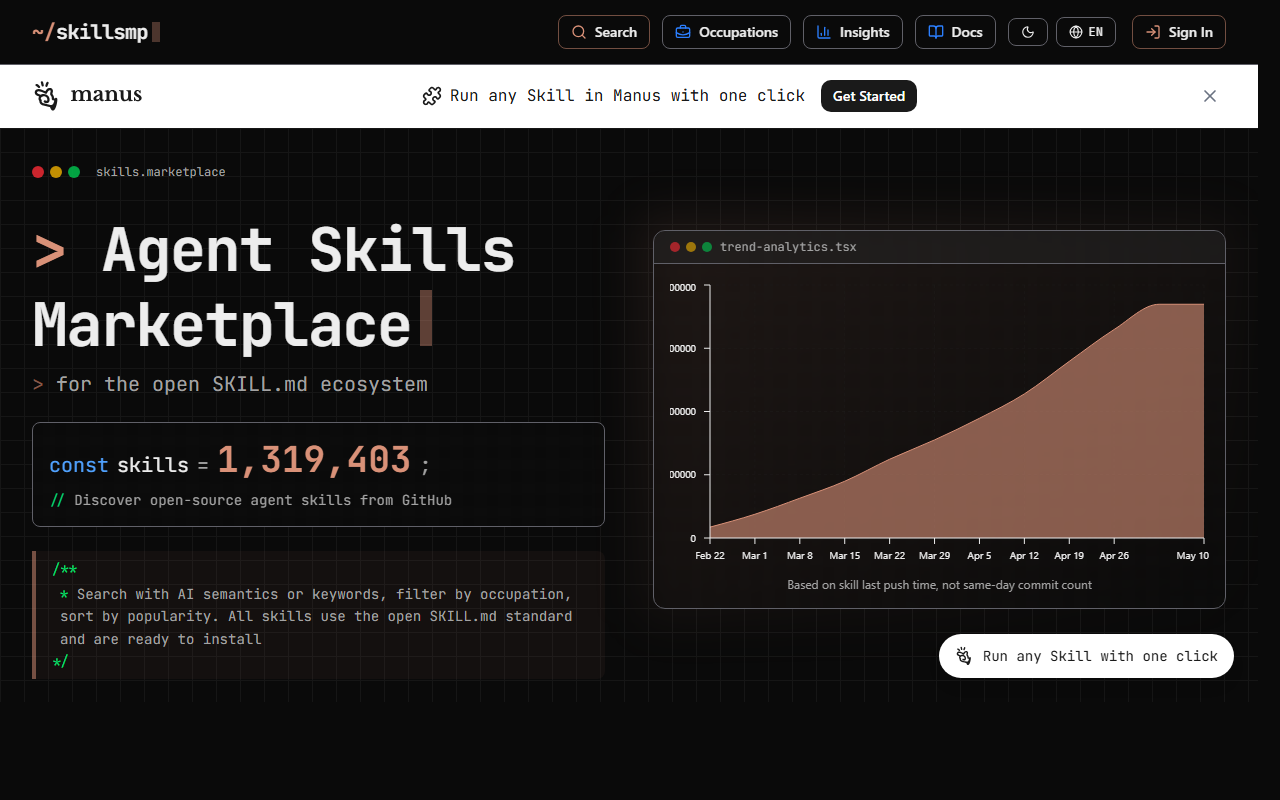Click the yellow dot beside skills.marketplace
The height and width of the screenshot is (800, 1280).
click(x=56, y=172)
